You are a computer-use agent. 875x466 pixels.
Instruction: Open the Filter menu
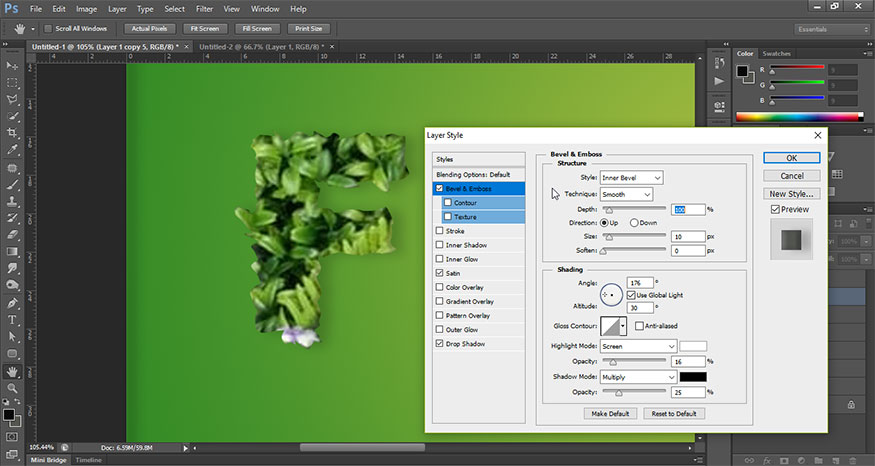204,9
